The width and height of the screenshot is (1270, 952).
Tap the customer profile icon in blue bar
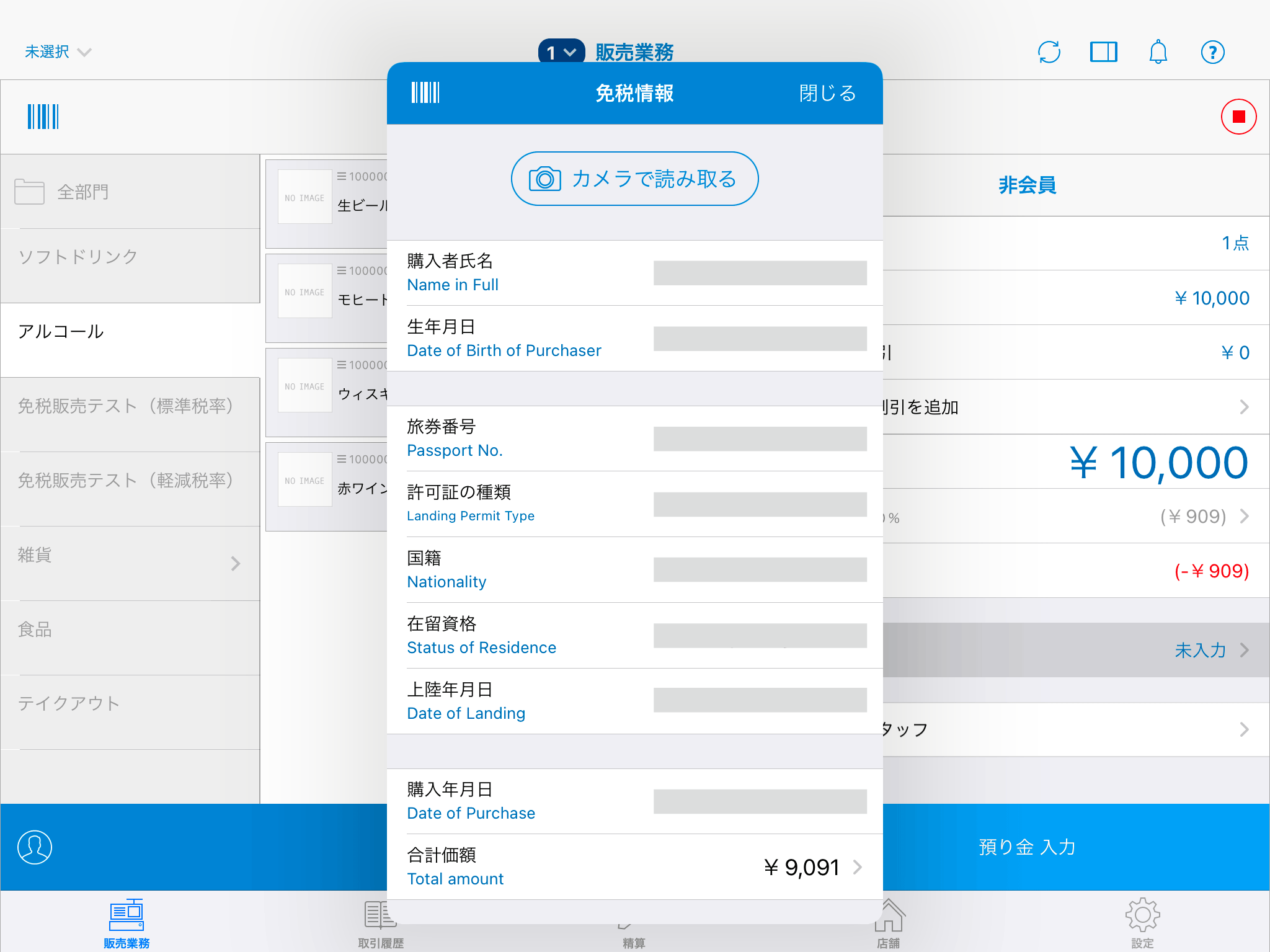tap(35, 847)
